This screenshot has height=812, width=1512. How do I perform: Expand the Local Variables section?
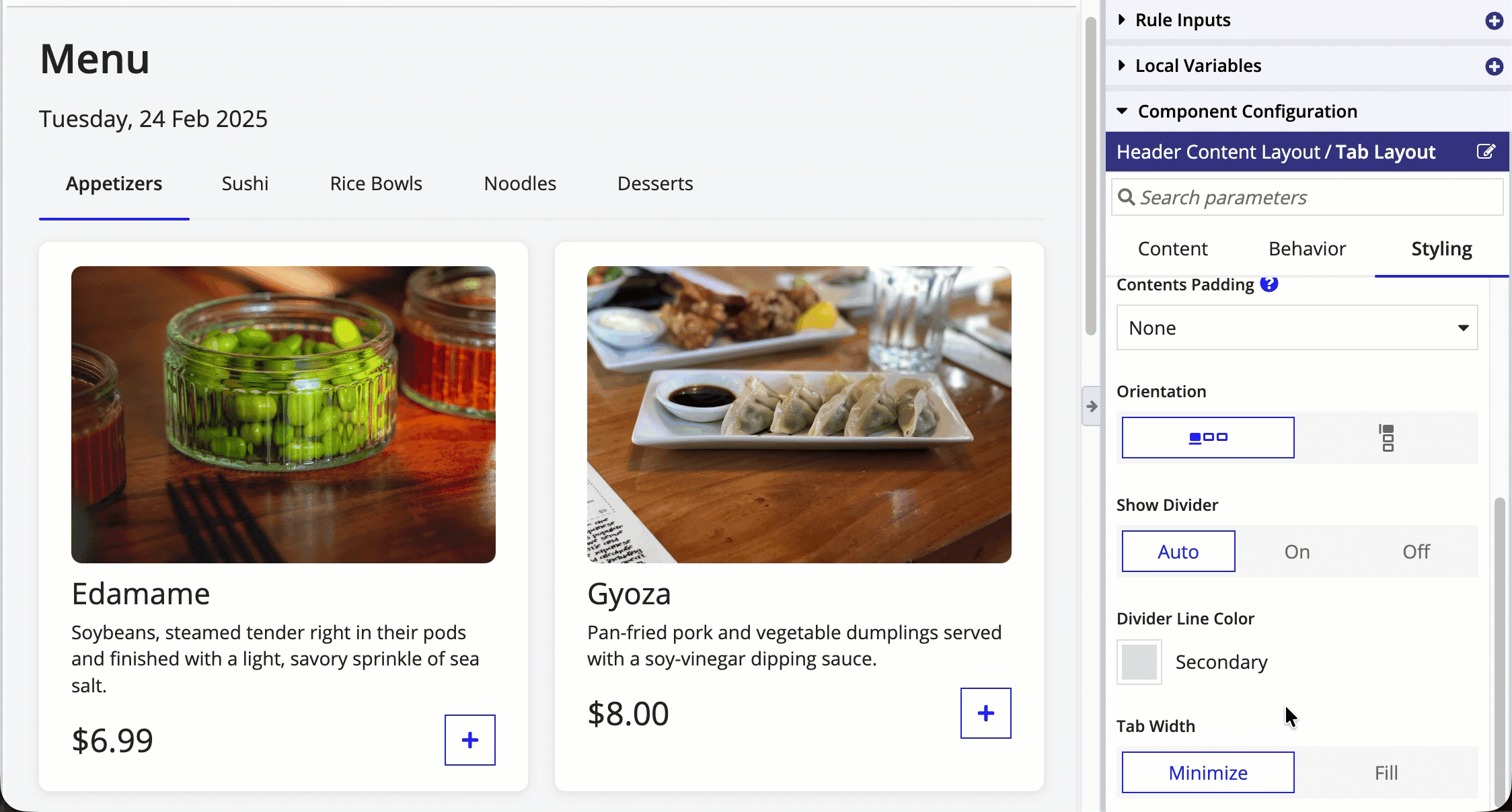pyautogui.click(x=1121, y=66)
